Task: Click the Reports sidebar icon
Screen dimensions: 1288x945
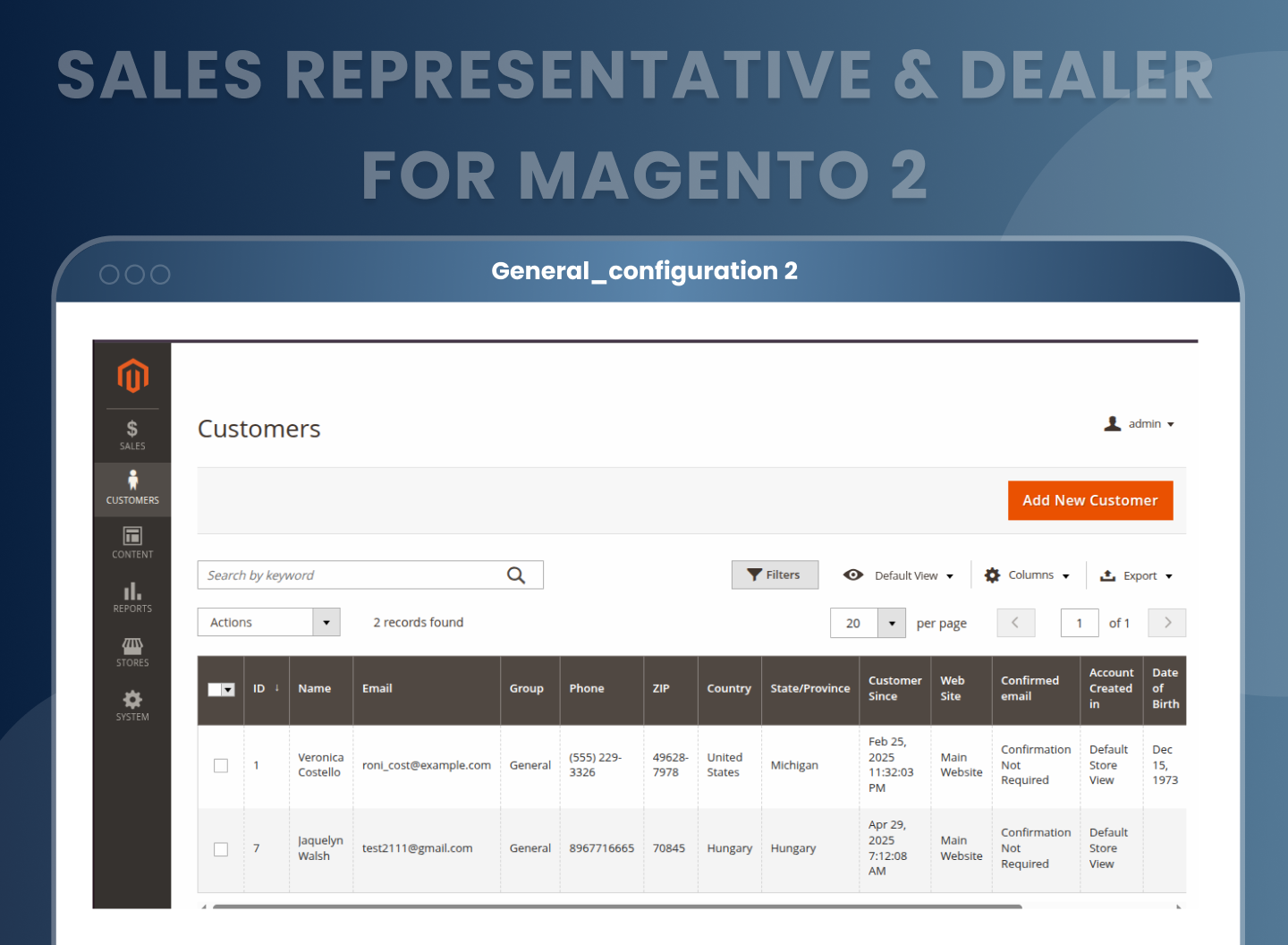Action: [x=131, y=598]
